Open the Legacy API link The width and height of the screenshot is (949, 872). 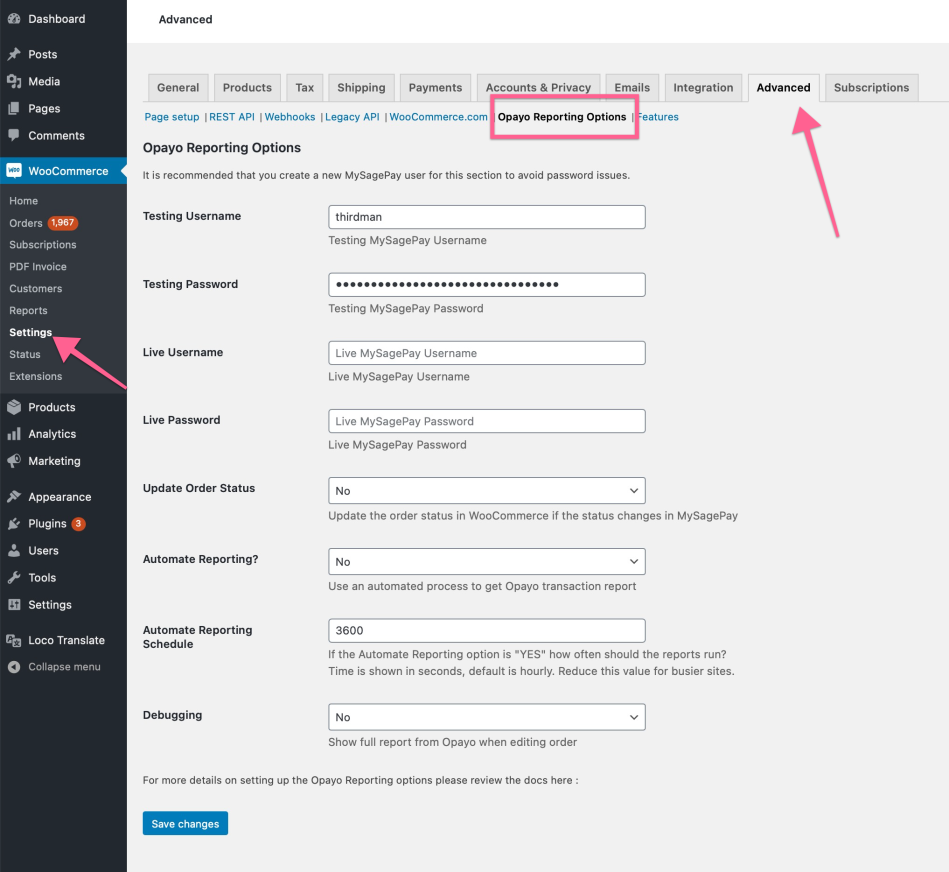point(352,117)
